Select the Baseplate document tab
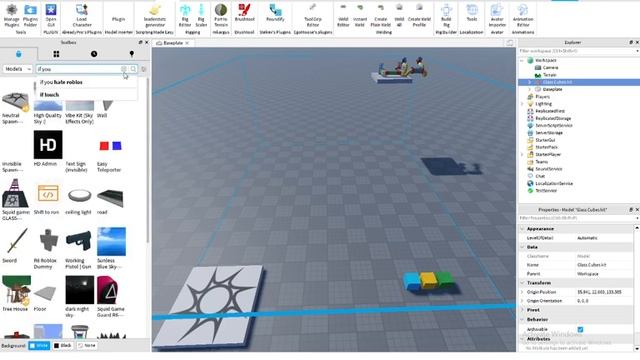The image size is (640, 360). 173,43
